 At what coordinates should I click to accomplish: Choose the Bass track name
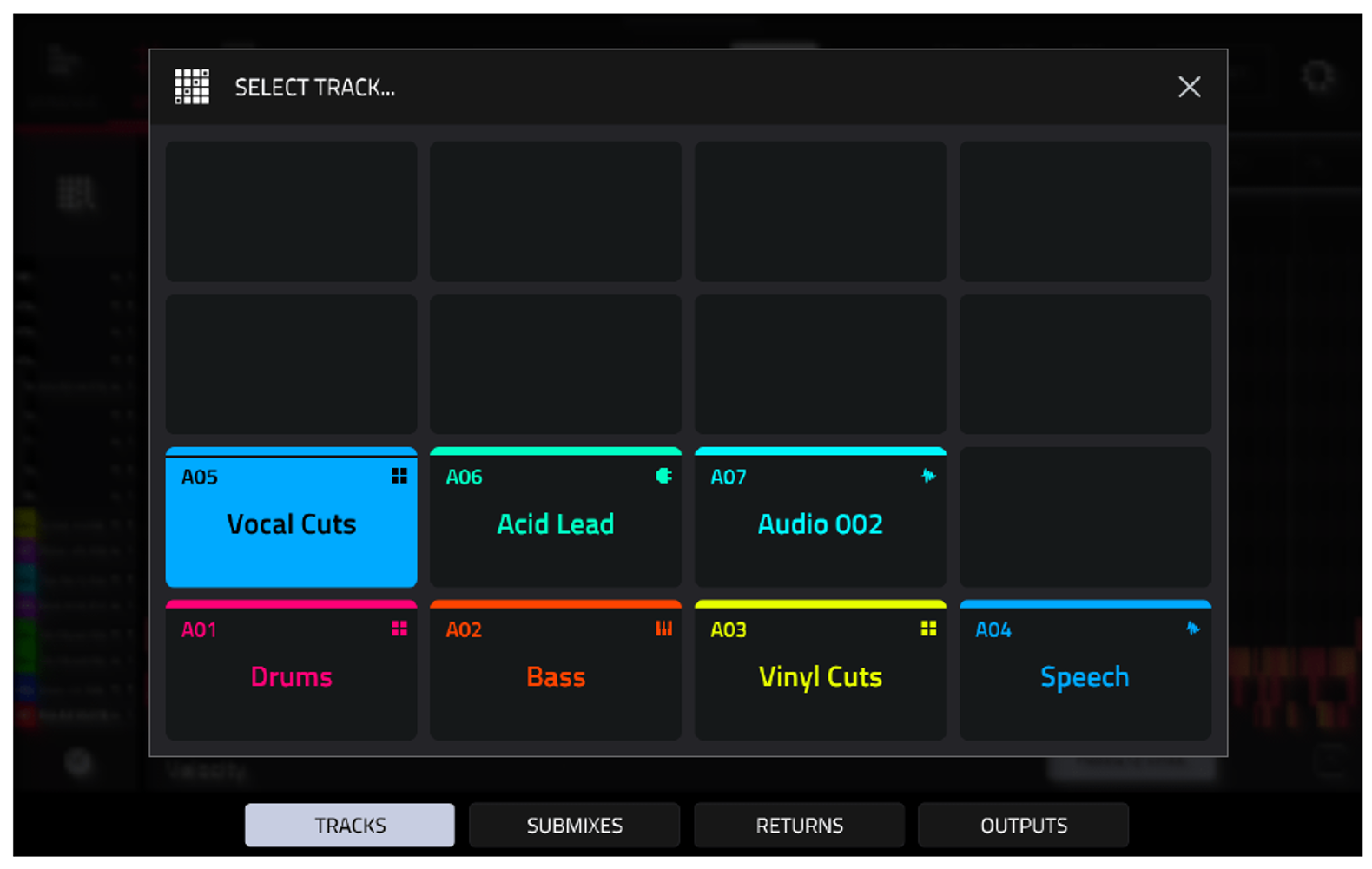click(x=556, y=677)
